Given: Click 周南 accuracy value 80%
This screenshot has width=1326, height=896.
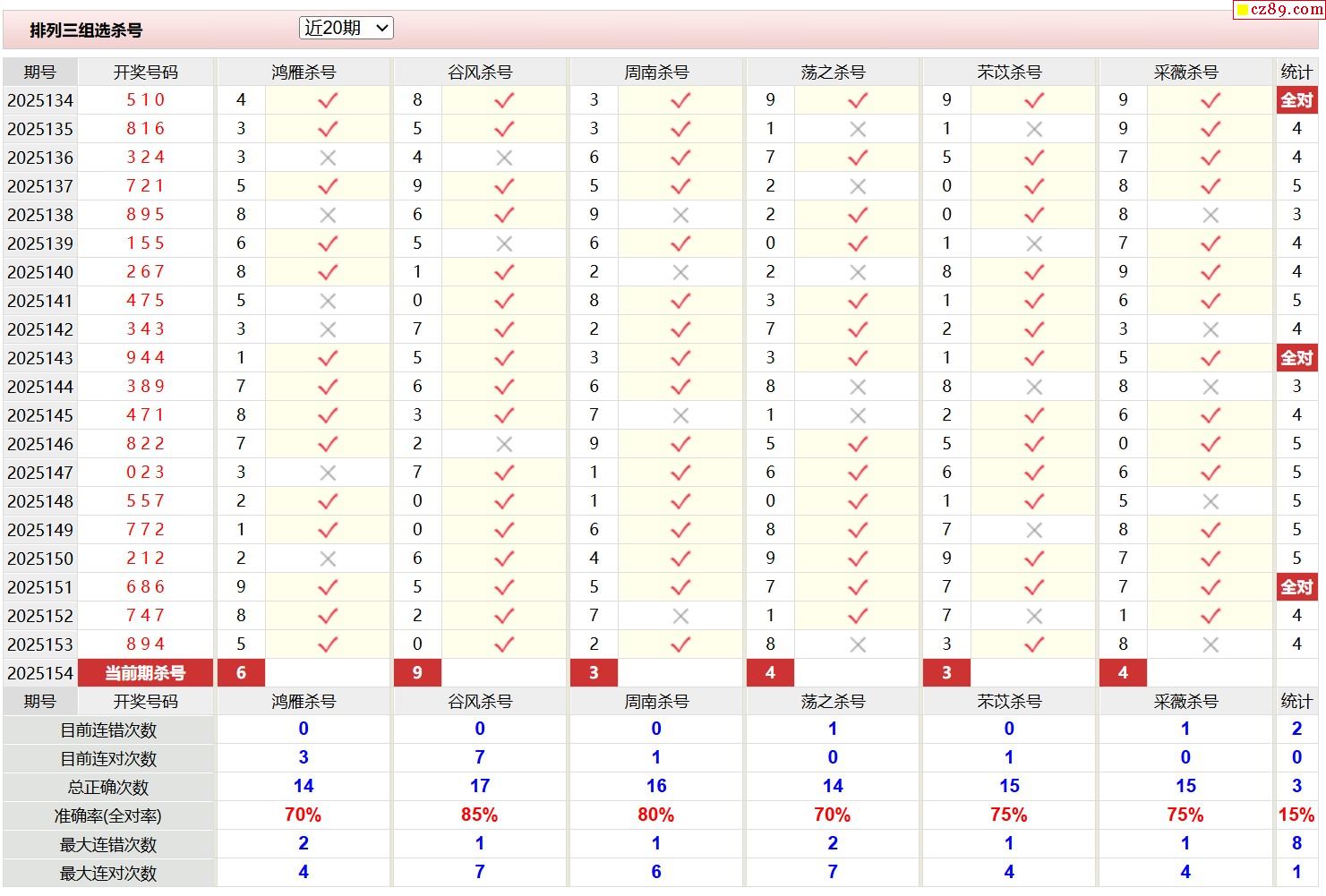Looking at the screenshot, I should point(656,815).
